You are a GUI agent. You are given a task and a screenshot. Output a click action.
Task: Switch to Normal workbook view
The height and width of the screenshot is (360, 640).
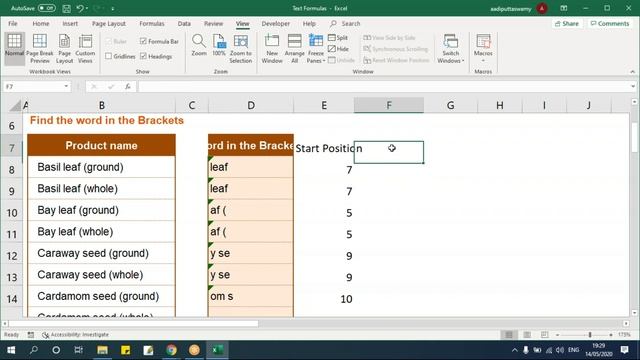(x=14, y=49)
